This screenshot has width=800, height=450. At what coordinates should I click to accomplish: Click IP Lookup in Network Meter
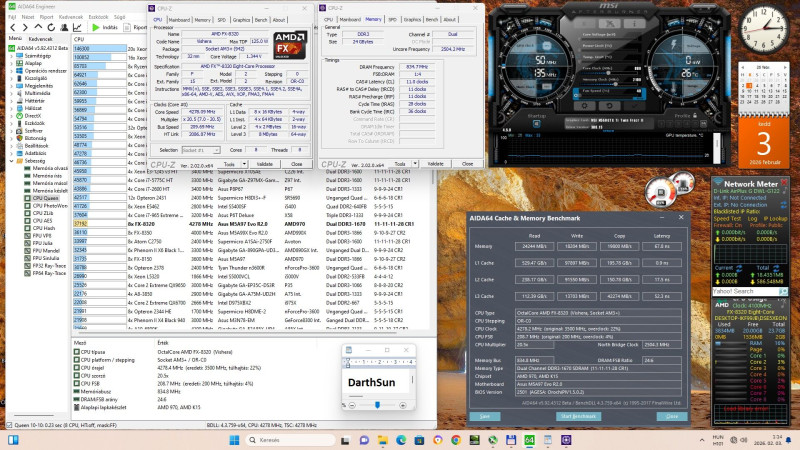pyautogui.click(x=776, y=218)
